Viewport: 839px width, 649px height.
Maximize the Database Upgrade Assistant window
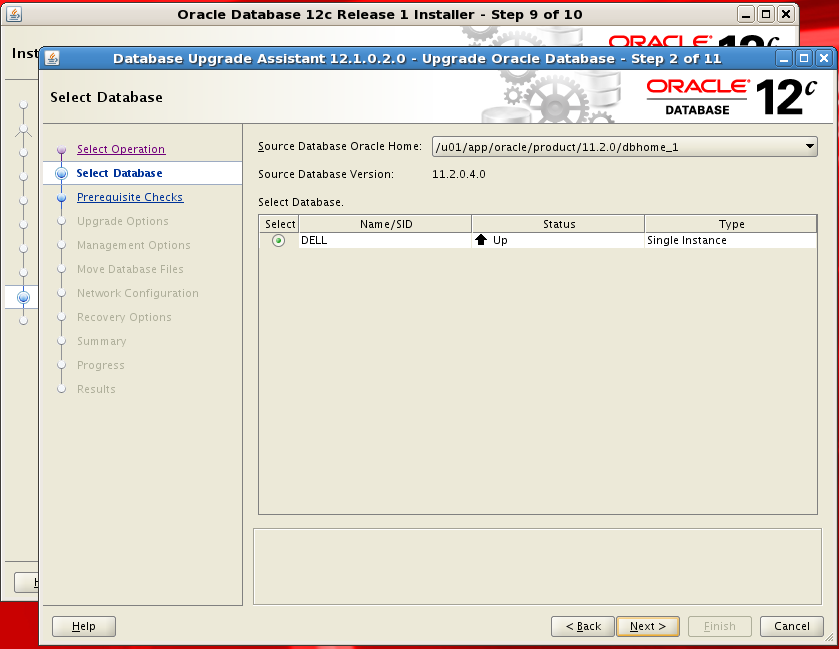click(x=804, y=58)
